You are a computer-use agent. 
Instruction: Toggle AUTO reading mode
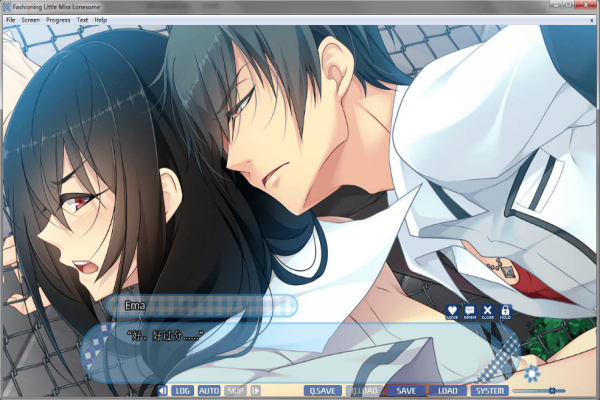pyautogui.click(x=209, y=390)
